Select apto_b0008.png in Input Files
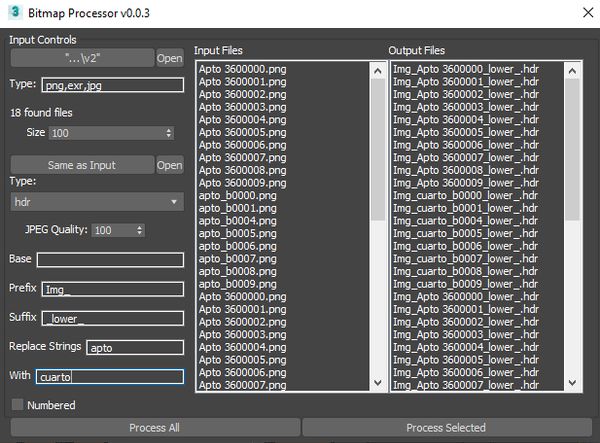 click(x=237, y=271)
